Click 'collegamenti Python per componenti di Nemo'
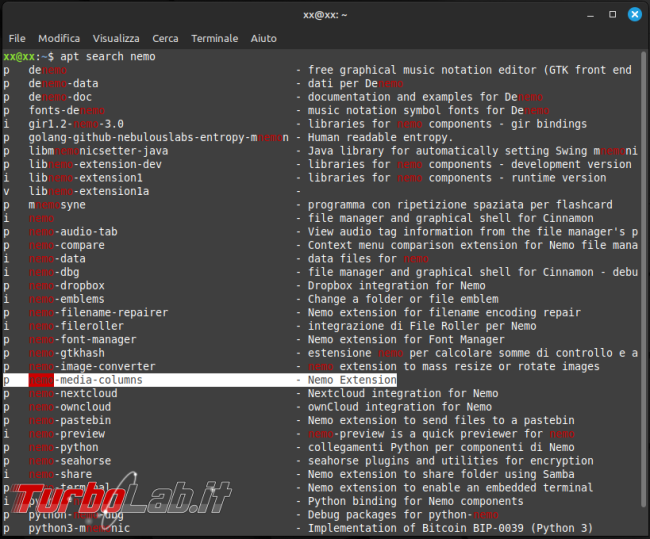The height and width of the screenshot is (539, 650). (441, 447)
